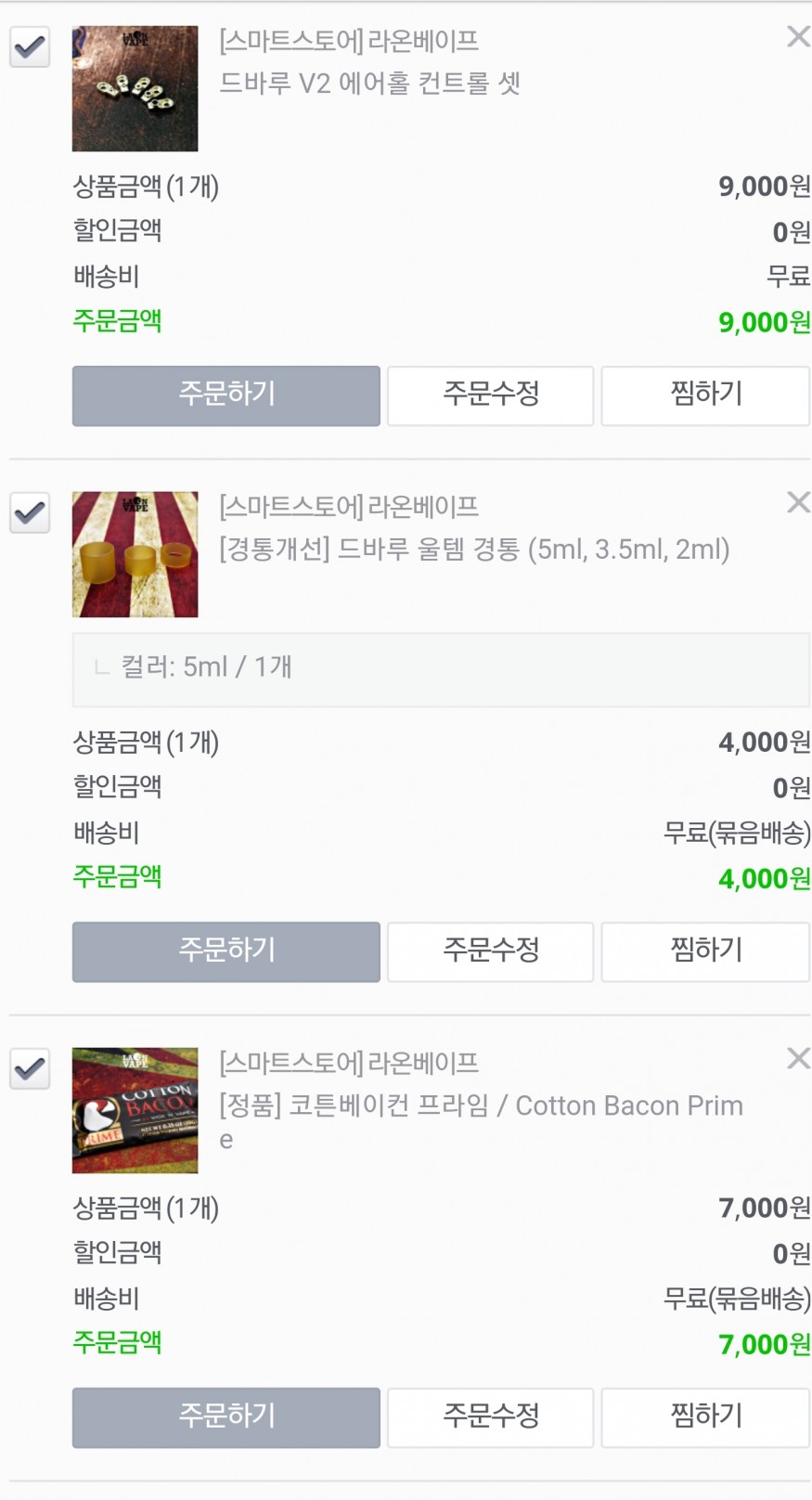Select the 컬러: 5ml / 1개 option row
Image resolution: width=812 pixels, height=1500 pixels.
(x=441, y=669)
